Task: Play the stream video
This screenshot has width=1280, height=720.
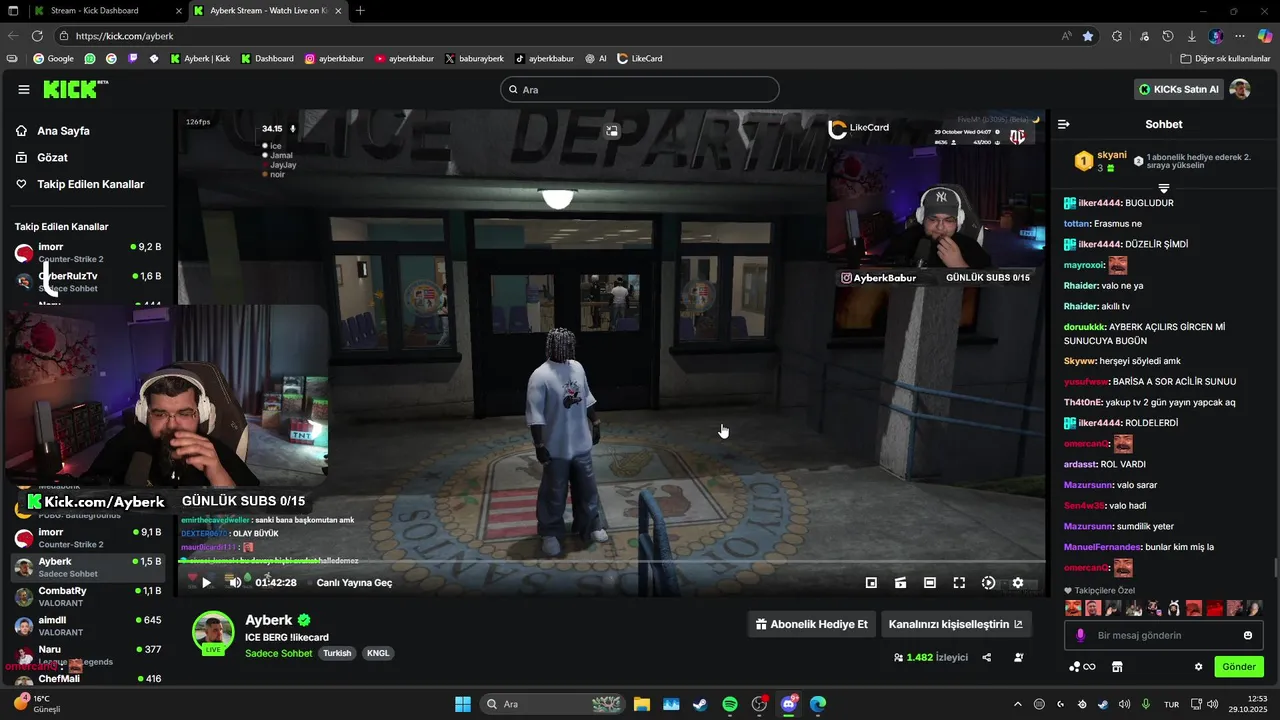Action: 207,582
